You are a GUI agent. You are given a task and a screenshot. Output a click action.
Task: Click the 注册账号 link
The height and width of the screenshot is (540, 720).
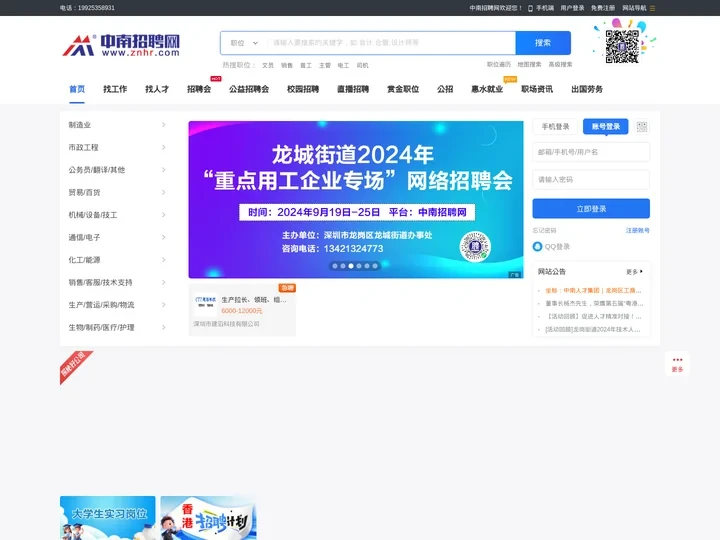(x=638, y=231)
